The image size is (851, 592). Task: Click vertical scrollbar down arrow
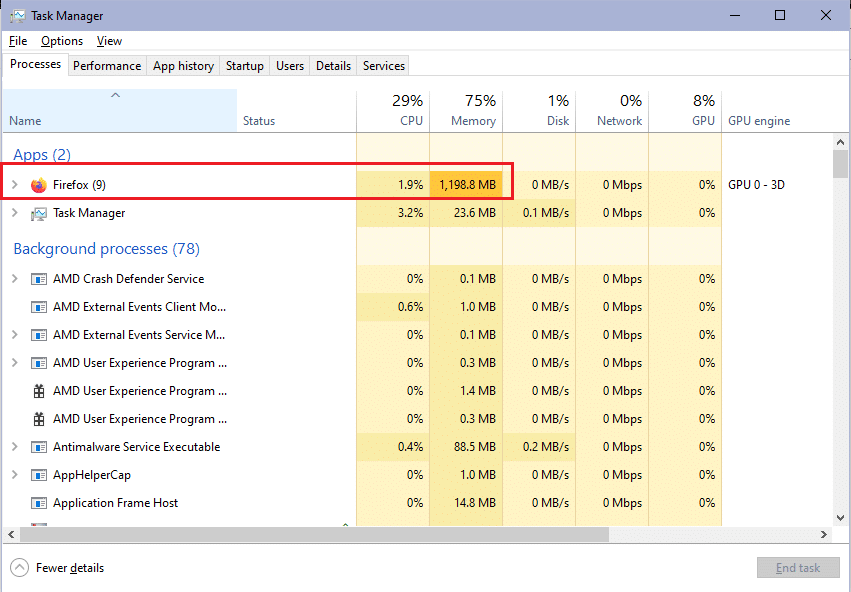point(840,518)
